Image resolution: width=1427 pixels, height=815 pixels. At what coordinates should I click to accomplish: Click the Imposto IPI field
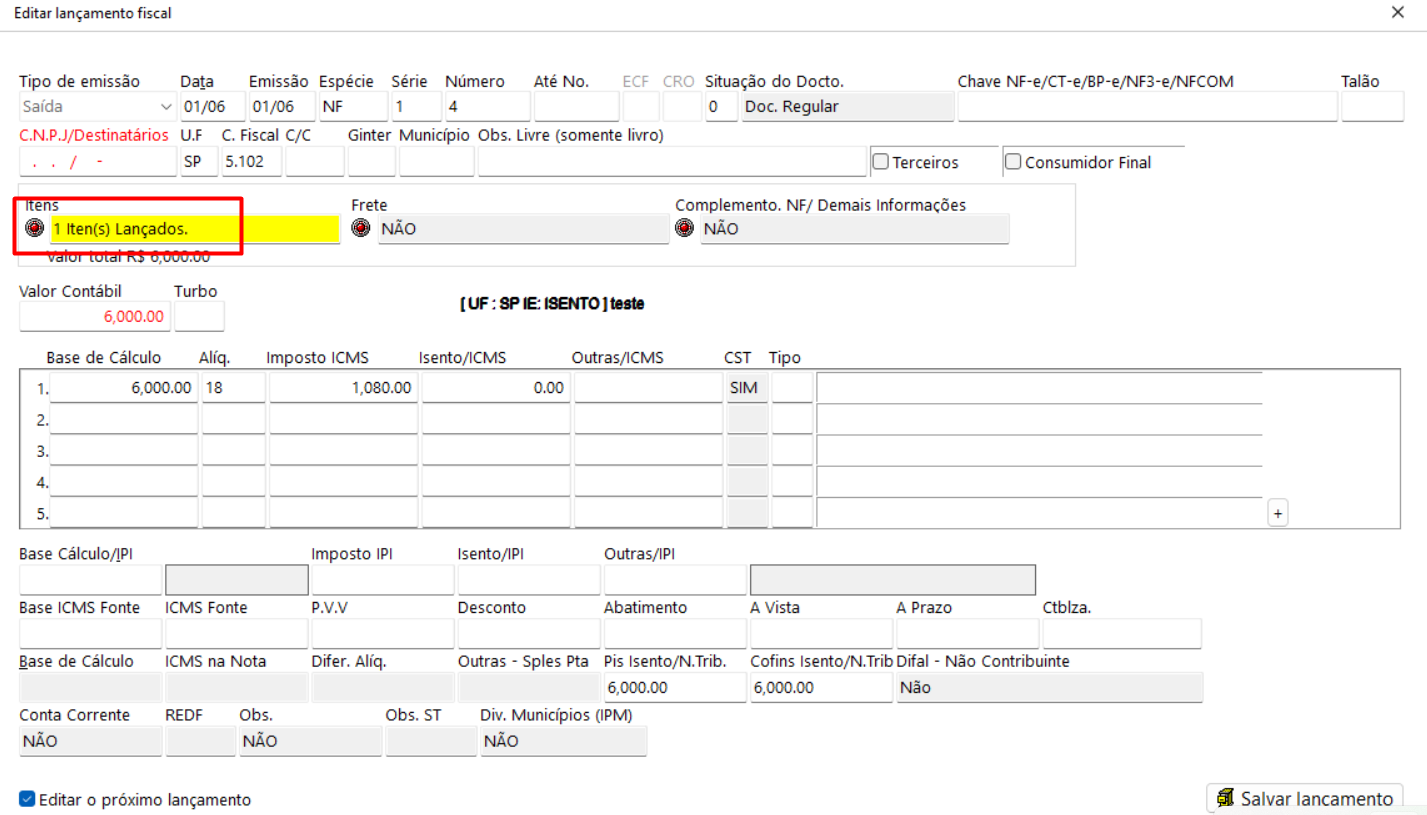click(x=383, y=580)
